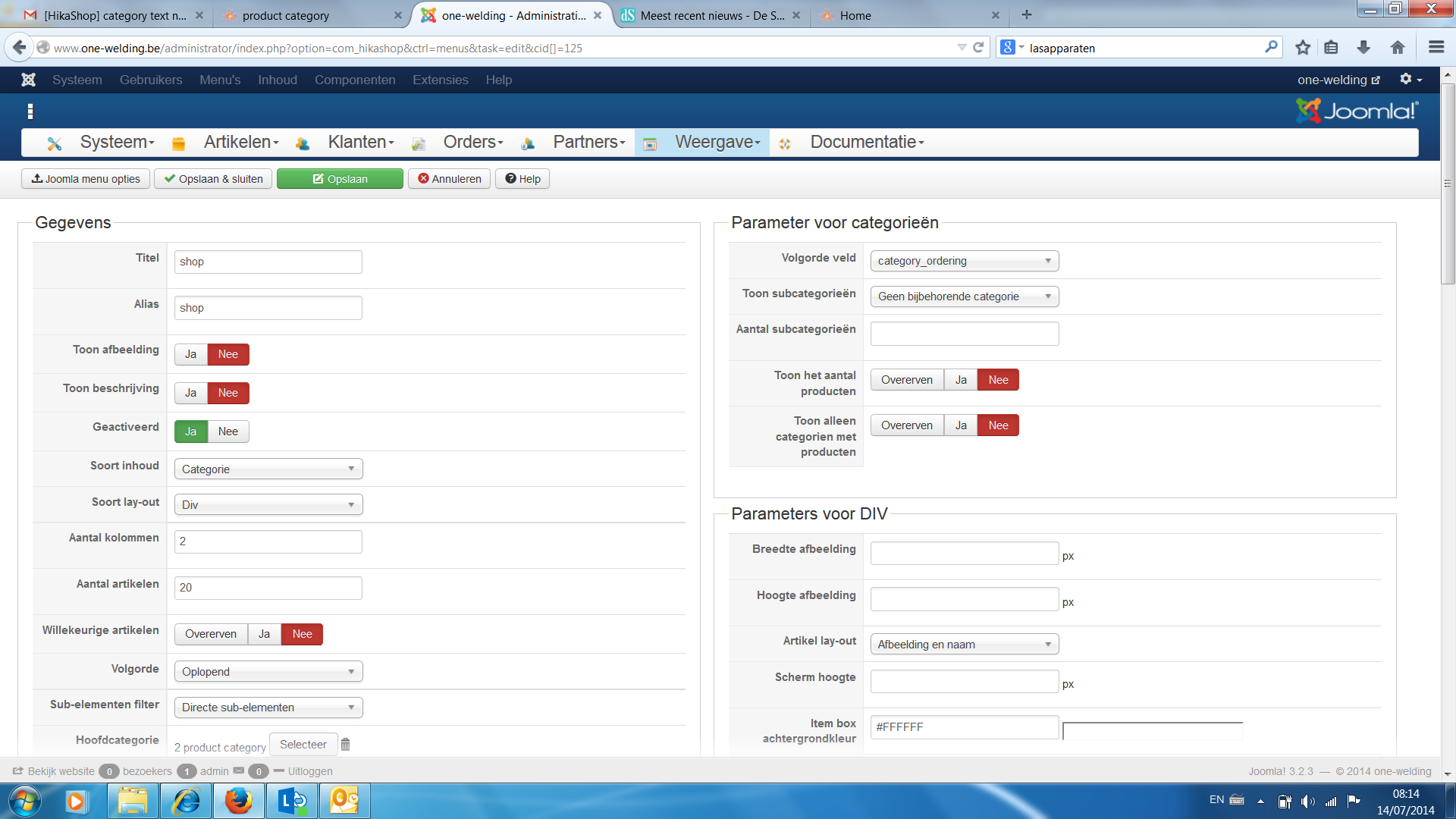
Task: Click the trash icon next to Hoofdcategorie
Action: [345, 745]
